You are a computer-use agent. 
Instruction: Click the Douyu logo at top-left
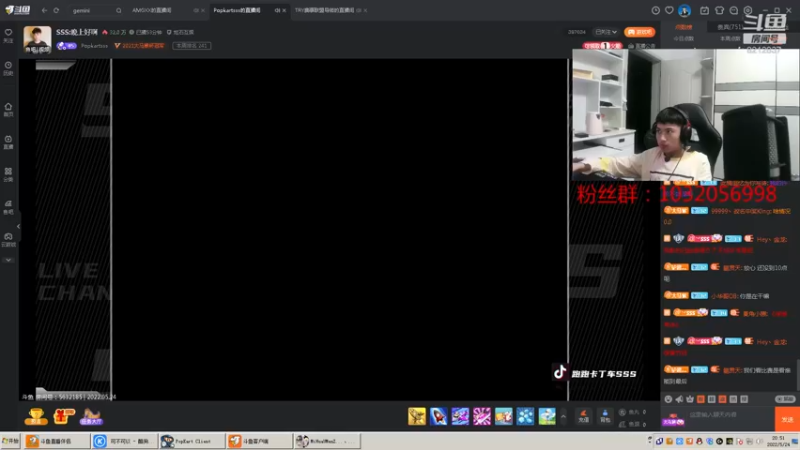click(x=18, y=10)
